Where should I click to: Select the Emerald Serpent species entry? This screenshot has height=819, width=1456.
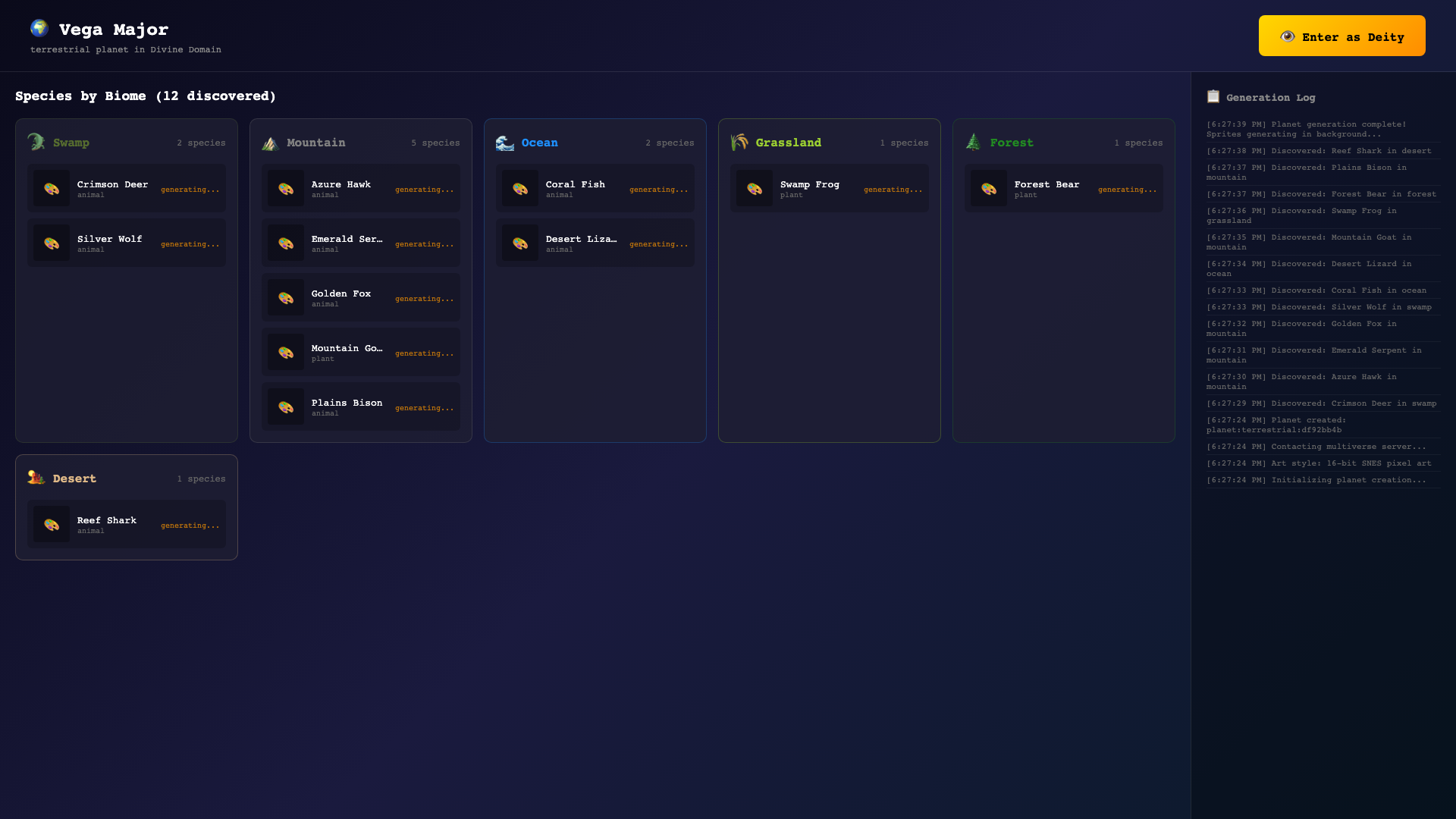click(x=361, y=243)
